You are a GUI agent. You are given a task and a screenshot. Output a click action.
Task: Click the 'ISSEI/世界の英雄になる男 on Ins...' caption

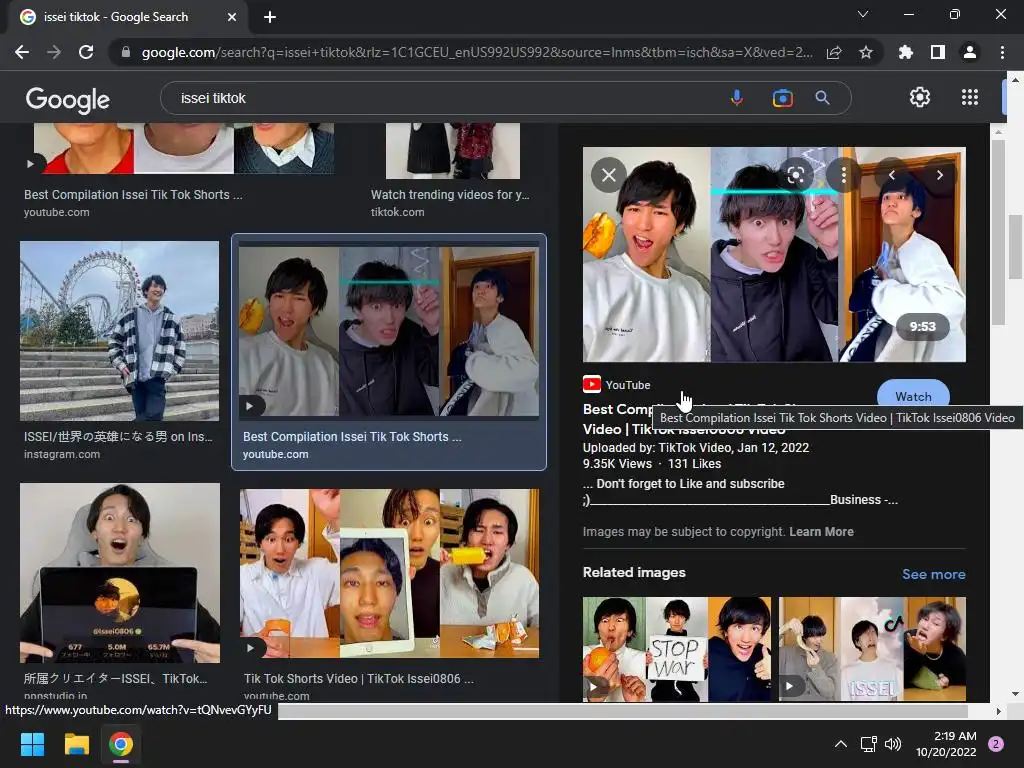(118, 436)
